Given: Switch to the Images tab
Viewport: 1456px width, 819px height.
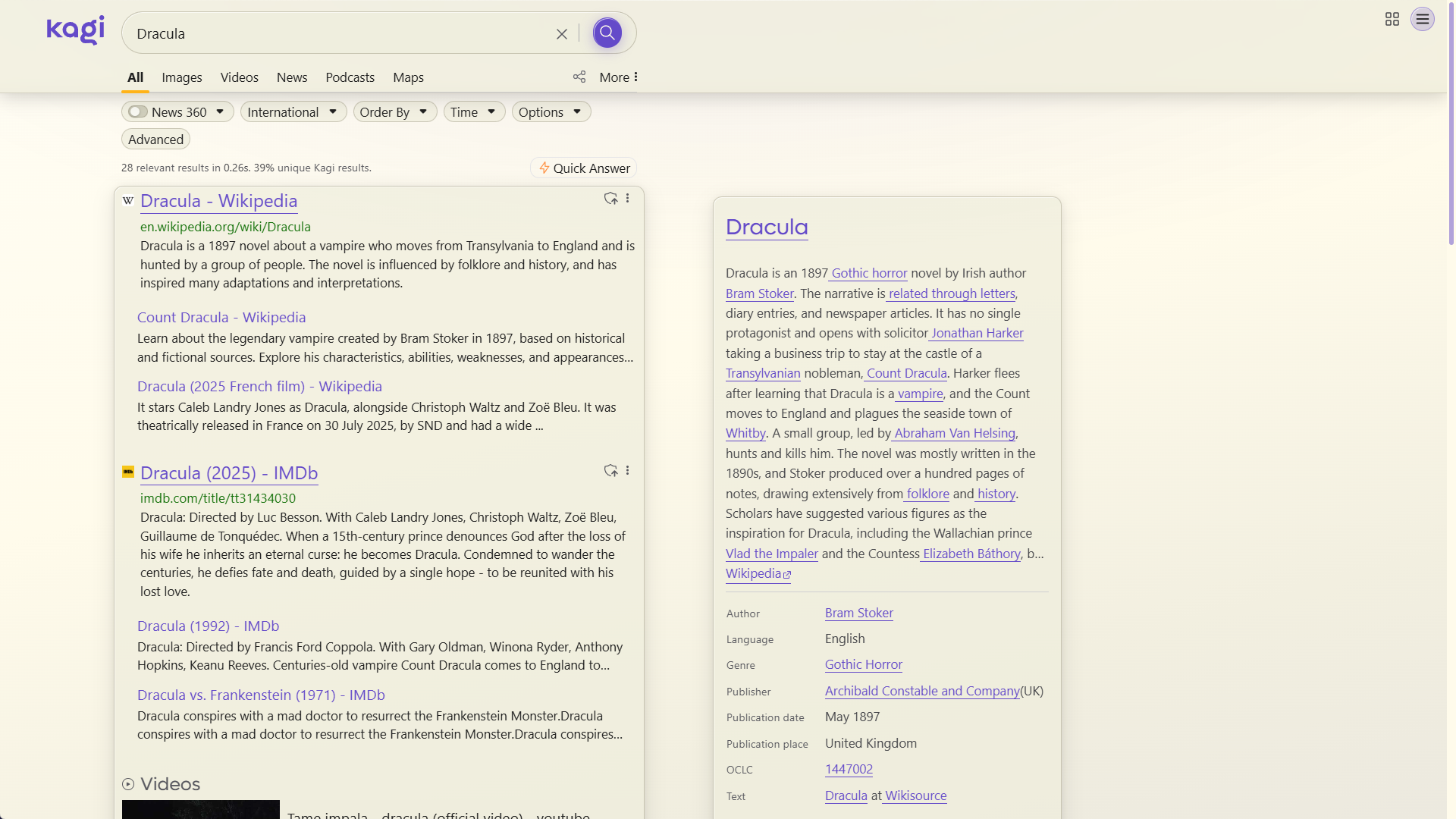Looking at the screenshot, I should tap(181, 77).
